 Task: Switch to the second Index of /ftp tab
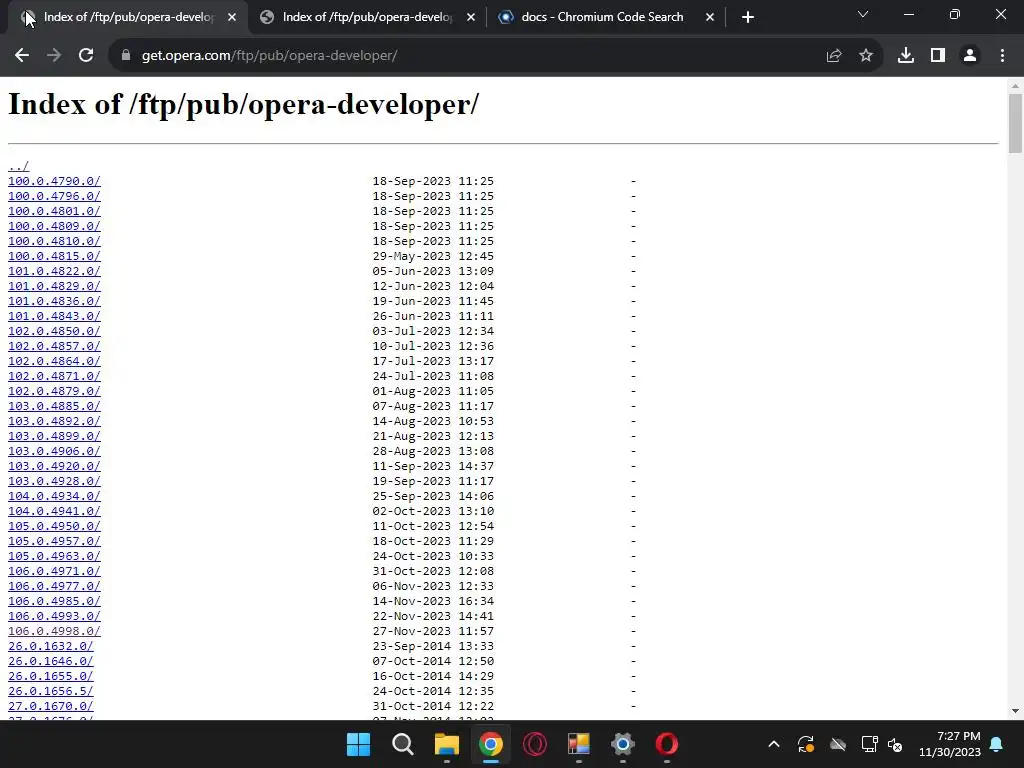point(367,17)
